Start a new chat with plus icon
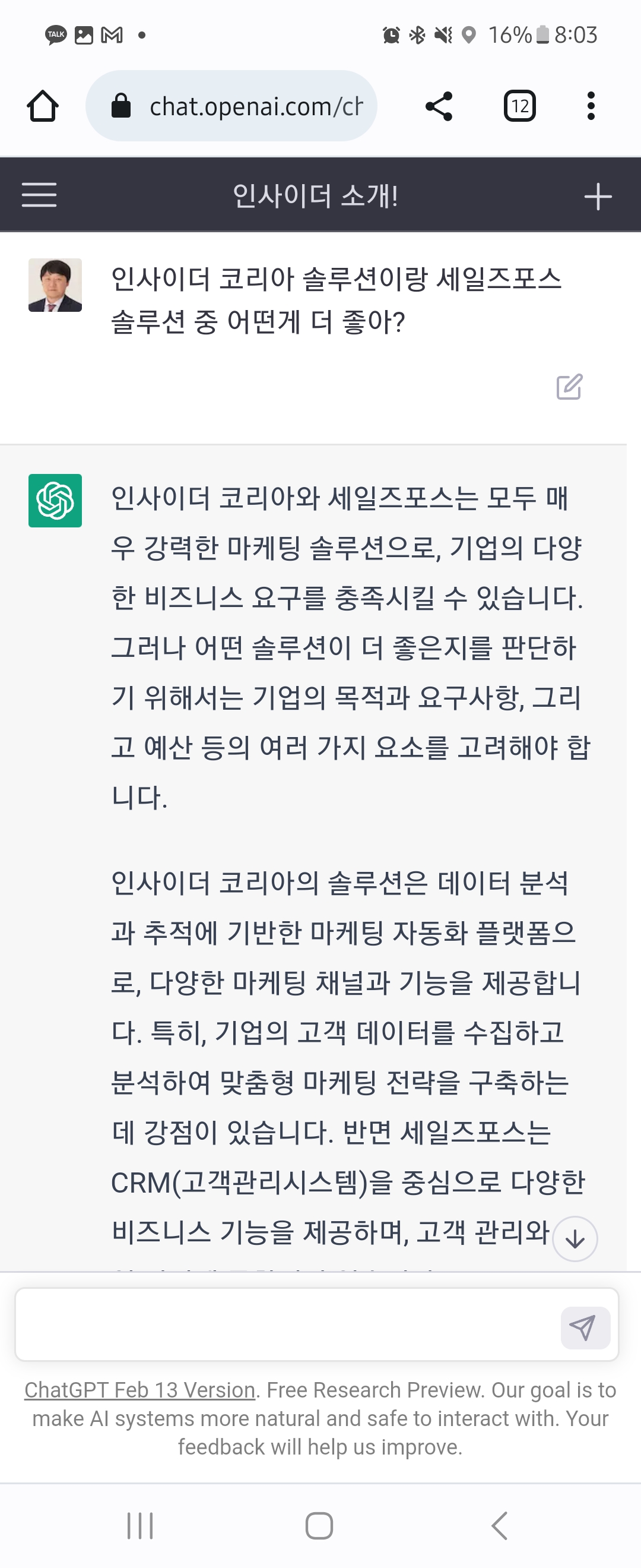This screenshot has width=641, height=1568. pos(597,197)
